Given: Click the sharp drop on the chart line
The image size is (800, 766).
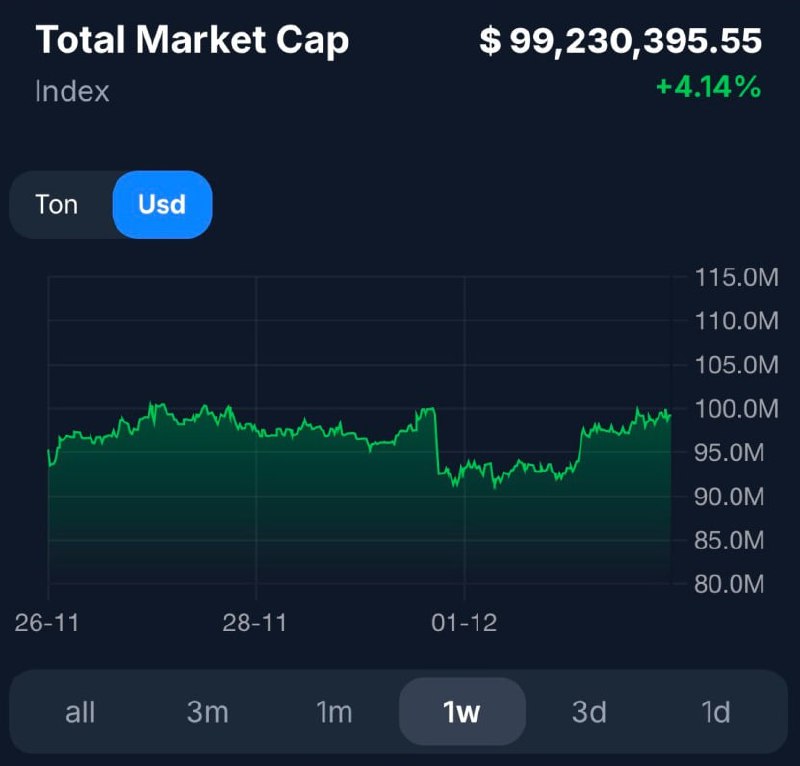Looking at the screenshot, I should coord(438,440).
